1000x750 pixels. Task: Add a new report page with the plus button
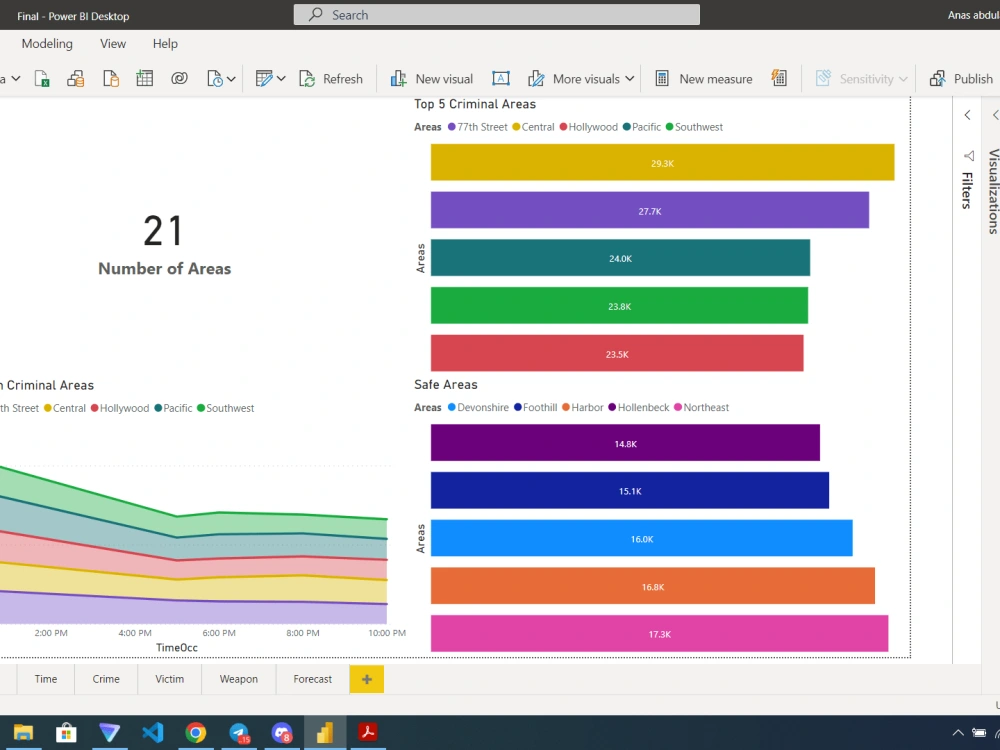tap(366, 679)
